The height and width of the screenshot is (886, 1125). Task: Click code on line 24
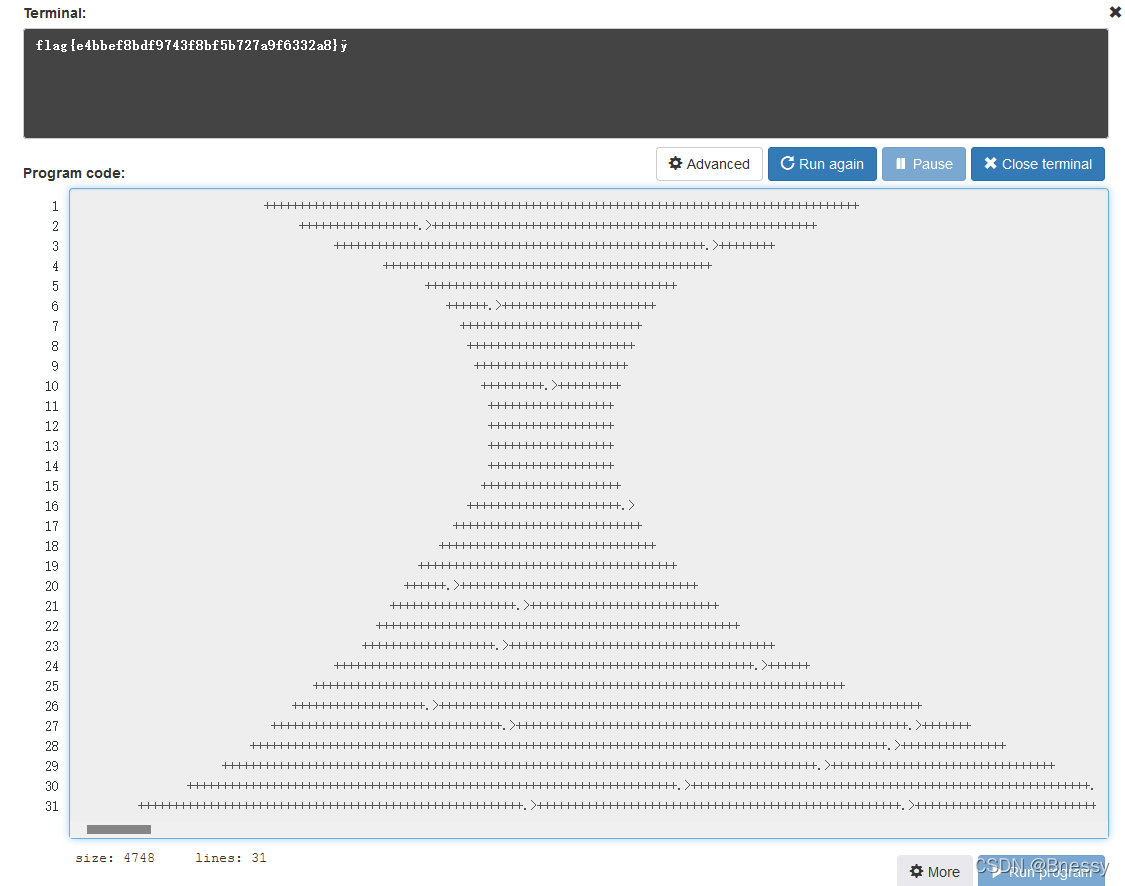point(572,666)
